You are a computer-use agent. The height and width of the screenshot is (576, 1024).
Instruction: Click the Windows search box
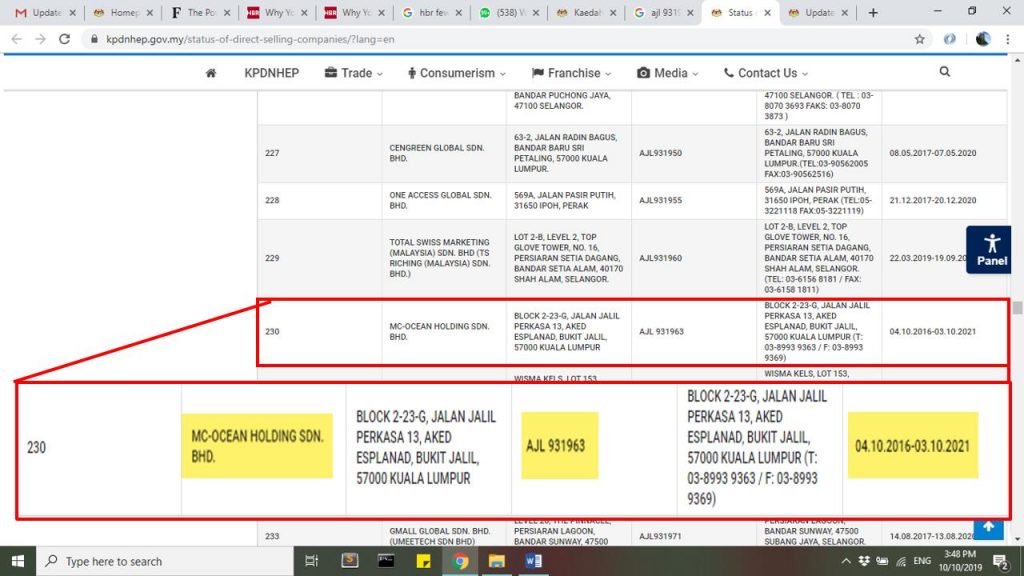[163, 561]
